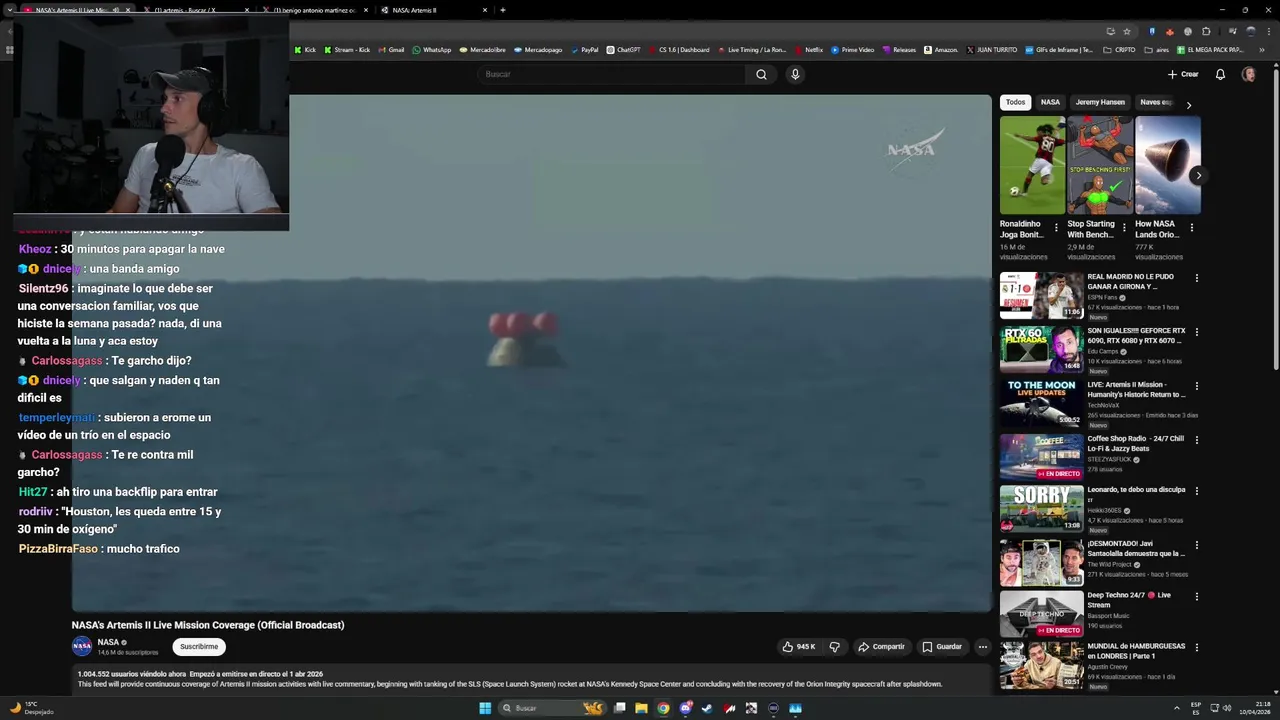Click the YouTube Buscar search field

tap(612, 74)
